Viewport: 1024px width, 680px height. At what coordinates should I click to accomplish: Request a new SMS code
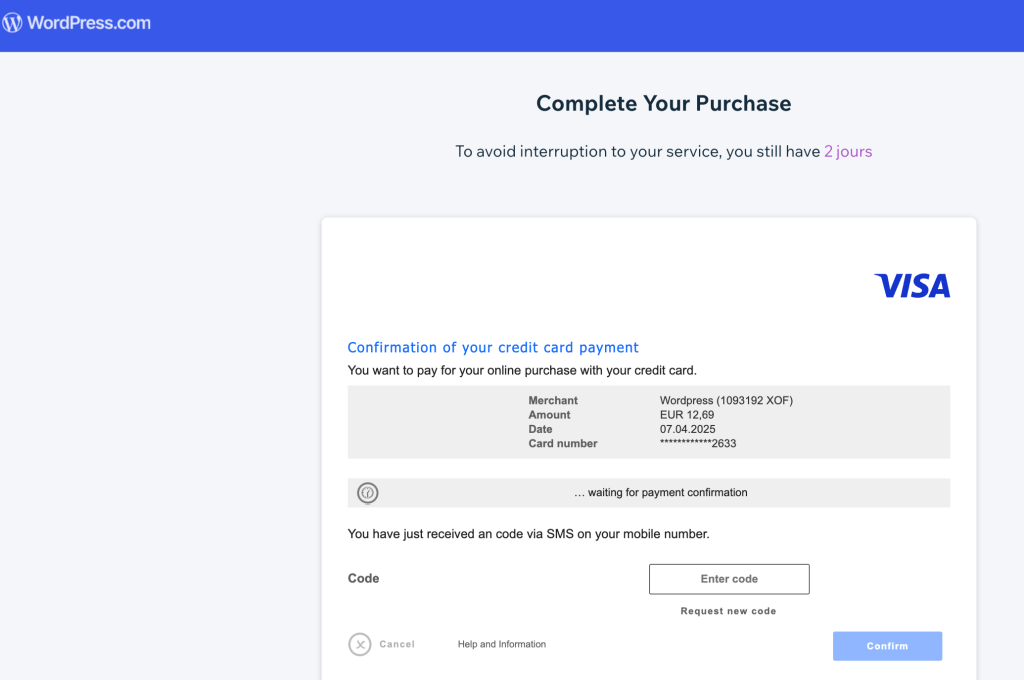(x=728, y=611)
